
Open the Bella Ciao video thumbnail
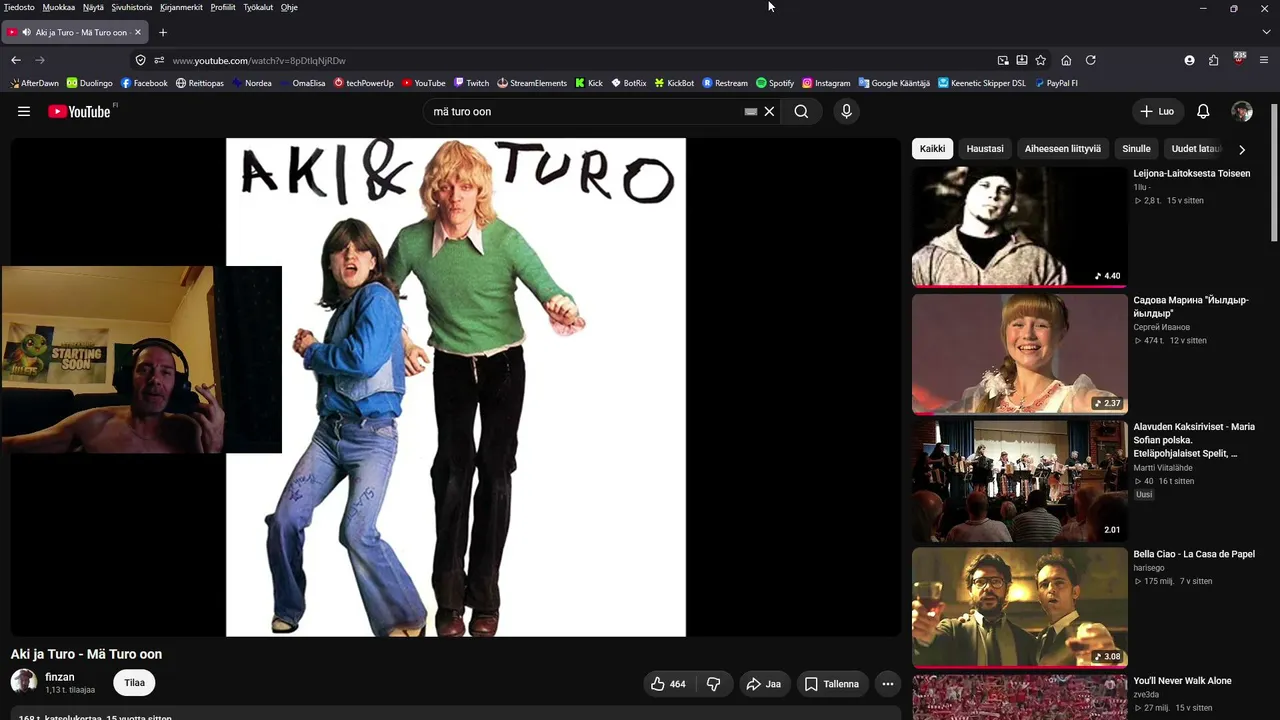(x=1019, y=607)
